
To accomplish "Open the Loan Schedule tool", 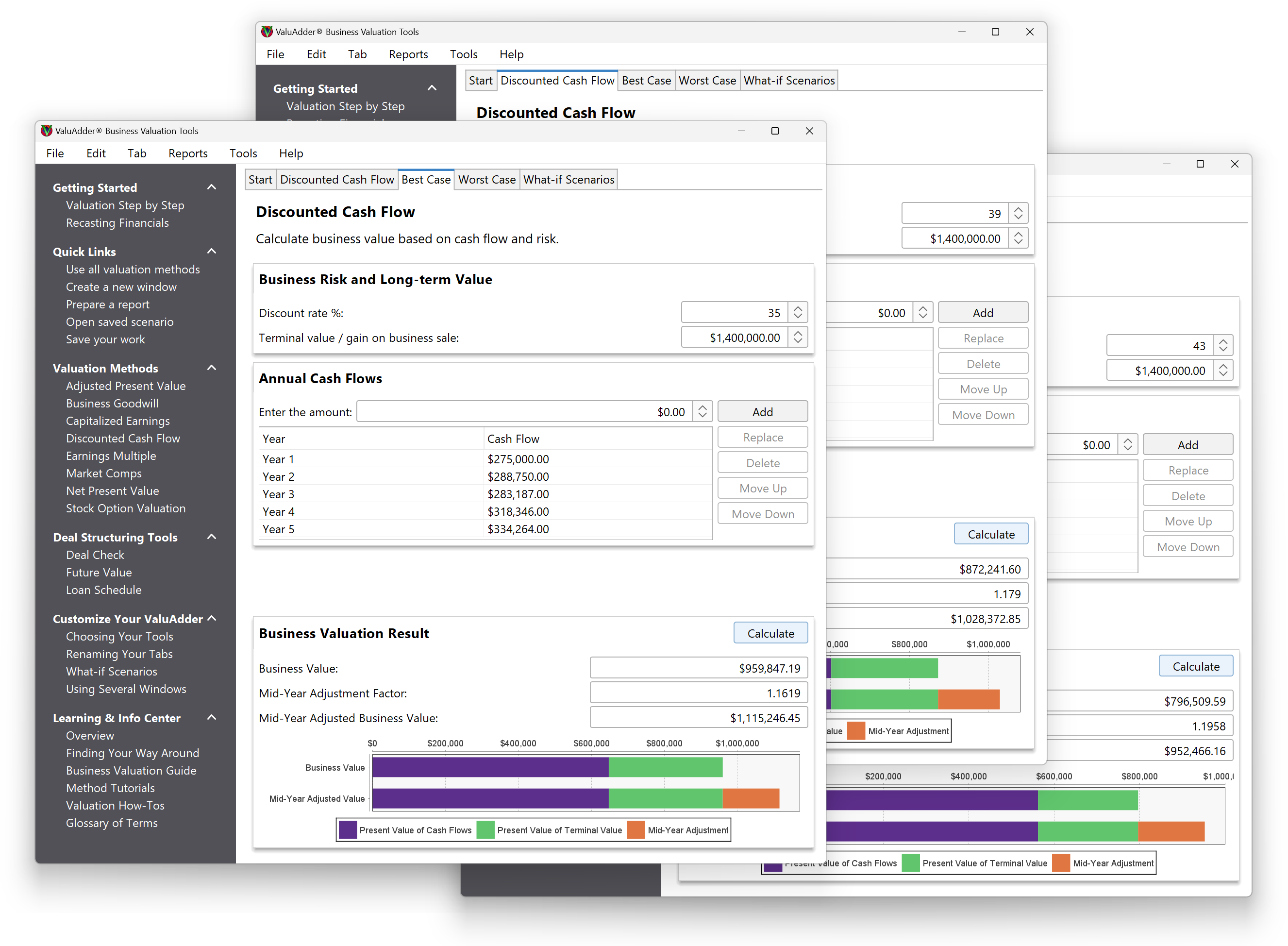I will [x=103, y=590].
